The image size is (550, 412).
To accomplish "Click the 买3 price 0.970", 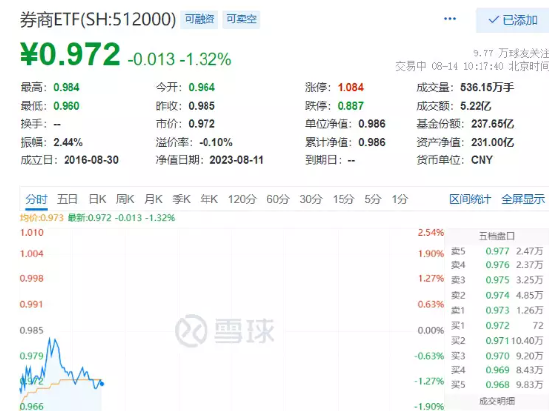I will pos(497,356).
